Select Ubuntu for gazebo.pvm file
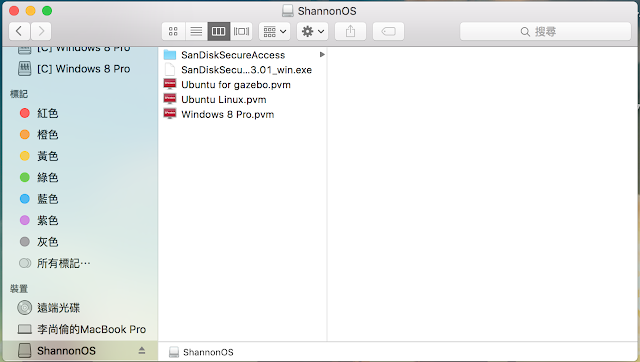The height and width of the screenshot is (362, 640). 236,84
